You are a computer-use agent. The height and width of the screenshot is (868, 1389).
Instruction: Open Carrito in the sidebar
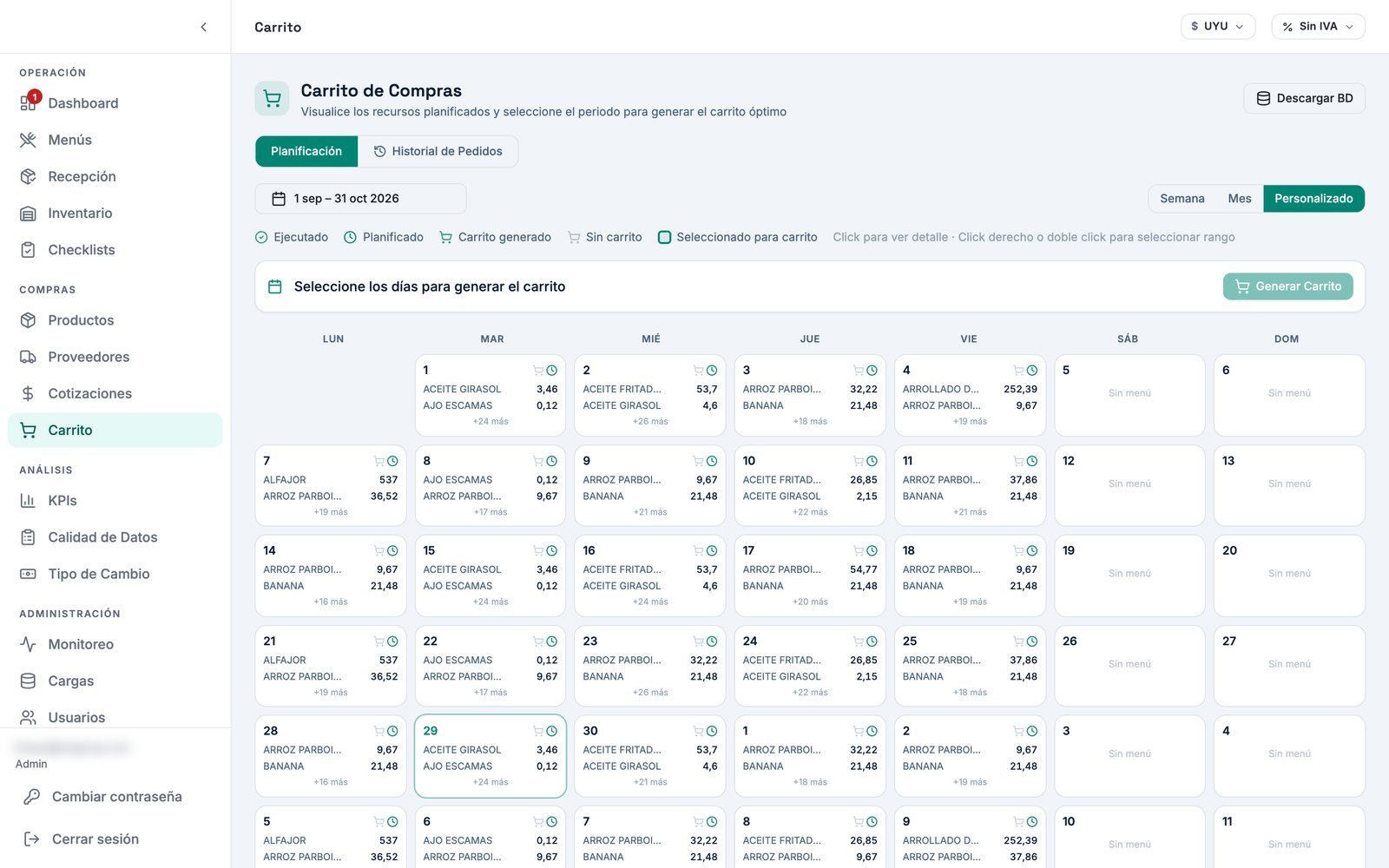pos(115,431)
